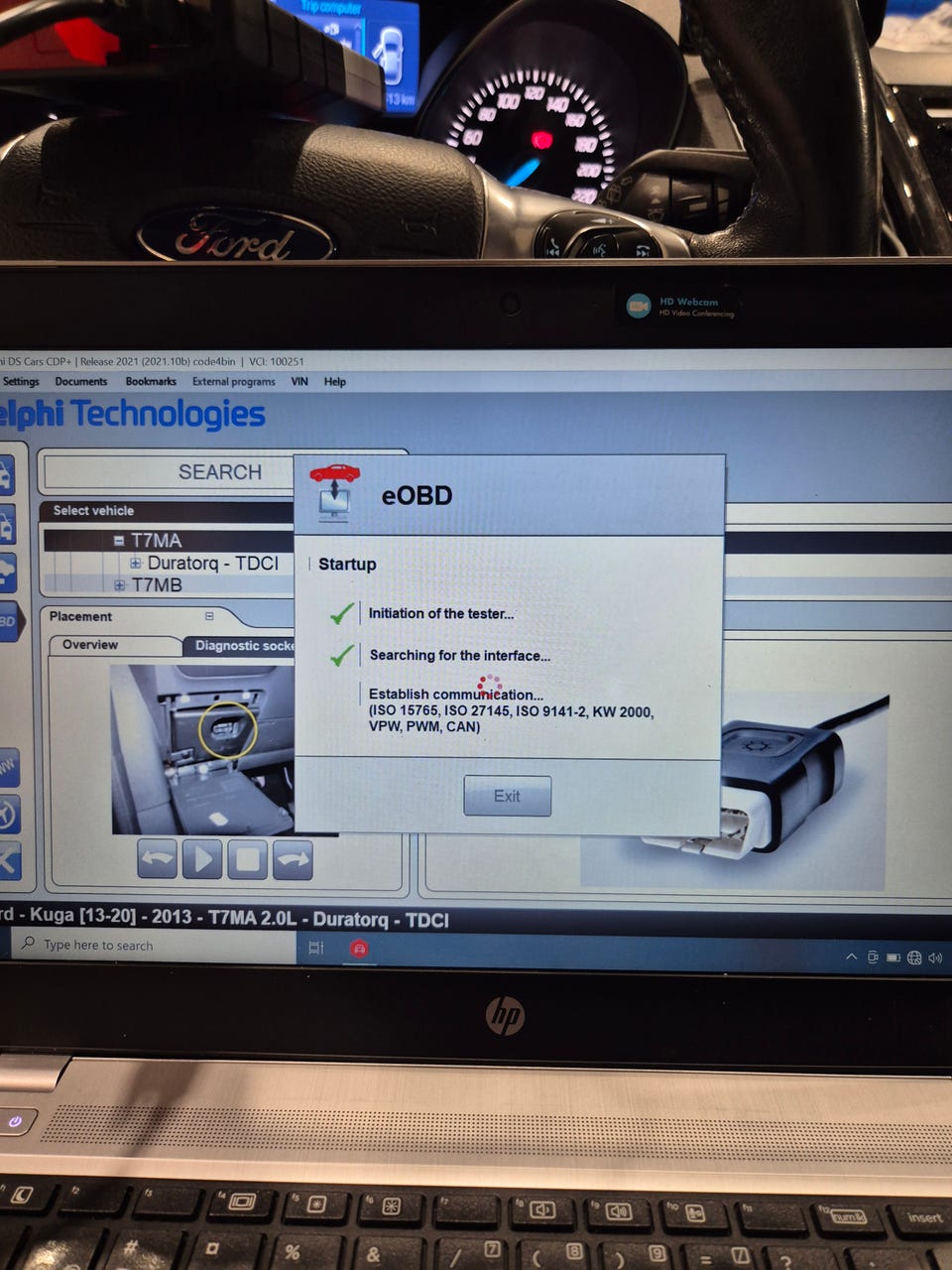
Task: Click the previous image arrow button
Action: 158,858
